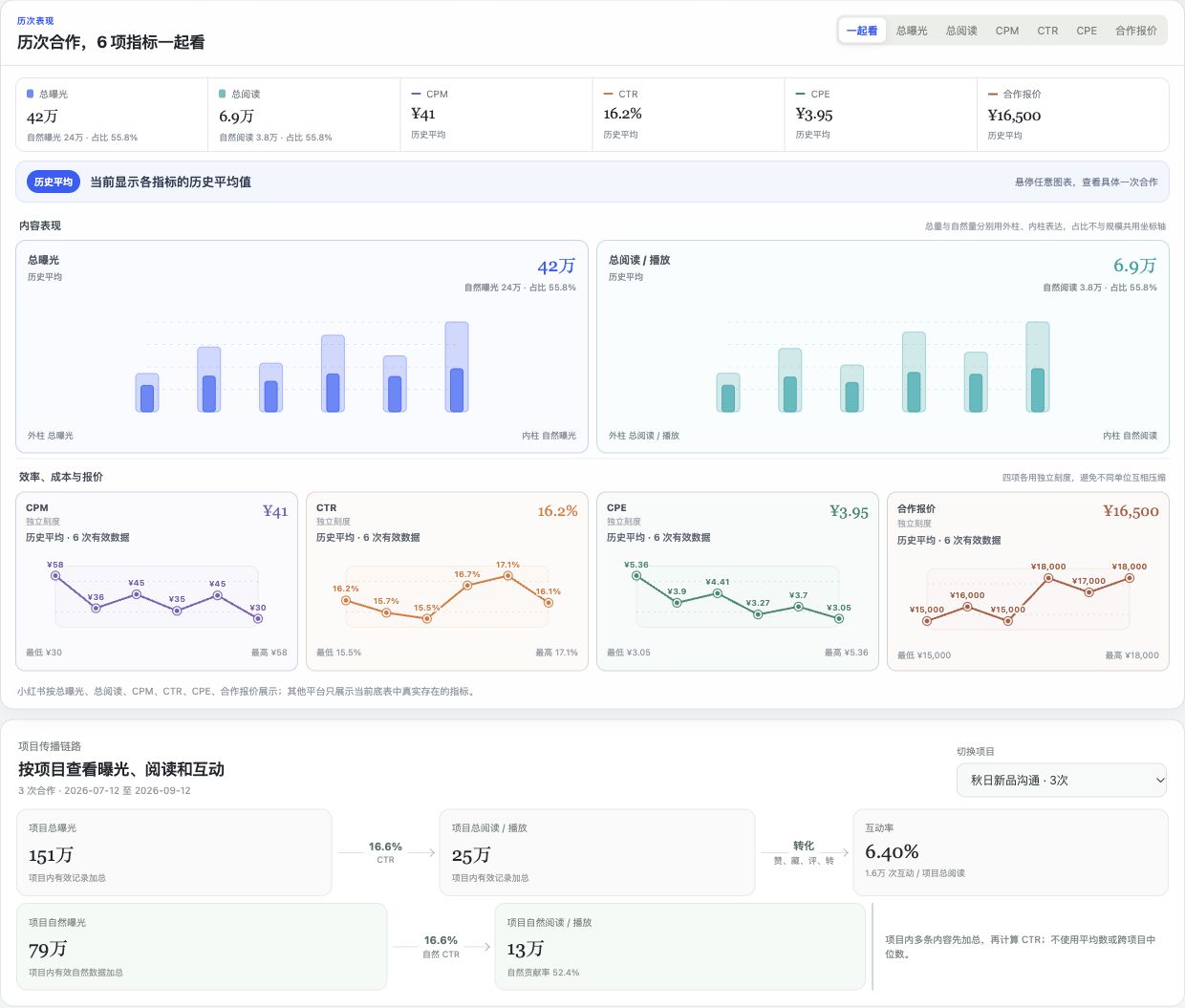Click the brown 合作报价 legend dash in the summary card
1185x1008 pixels.
[993, 94]
